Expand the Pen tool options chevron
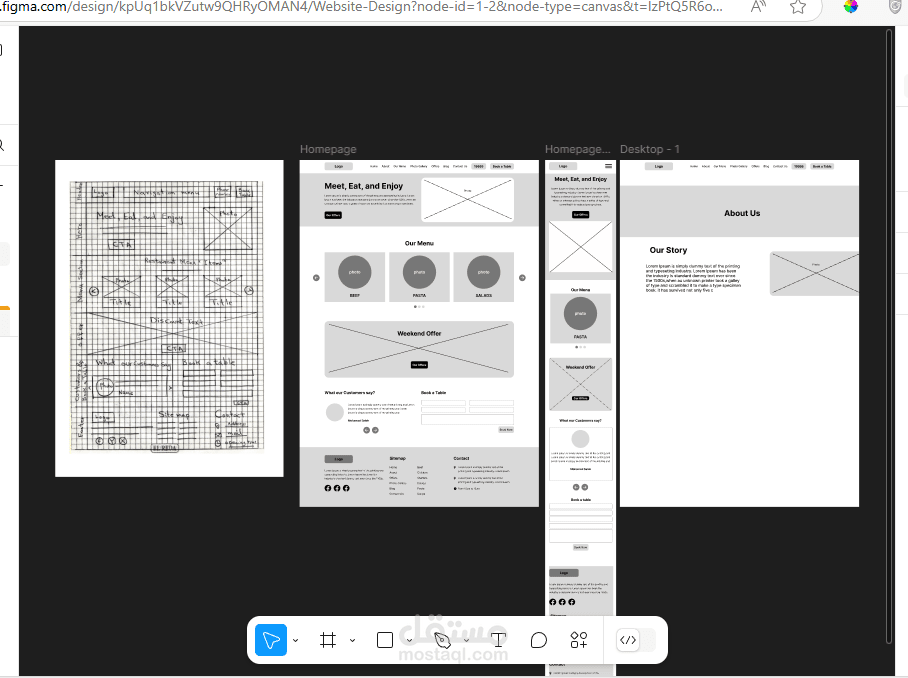The width and height of the screenshot is (908, 678). pyautogui.click(x=466, y=640)
